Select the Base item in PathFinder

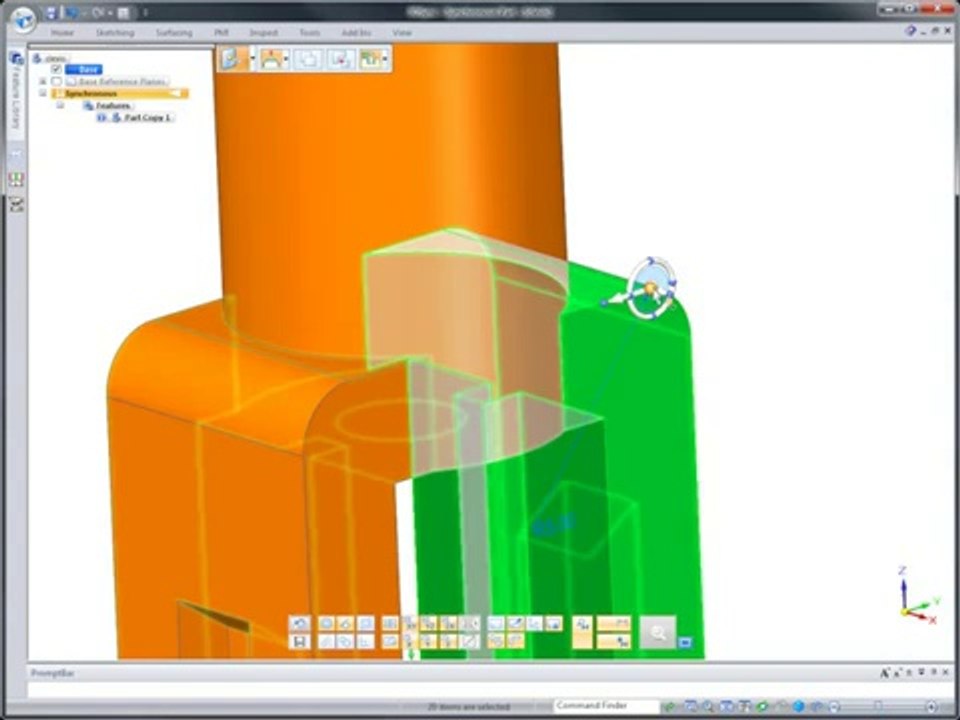click(84, 69)
